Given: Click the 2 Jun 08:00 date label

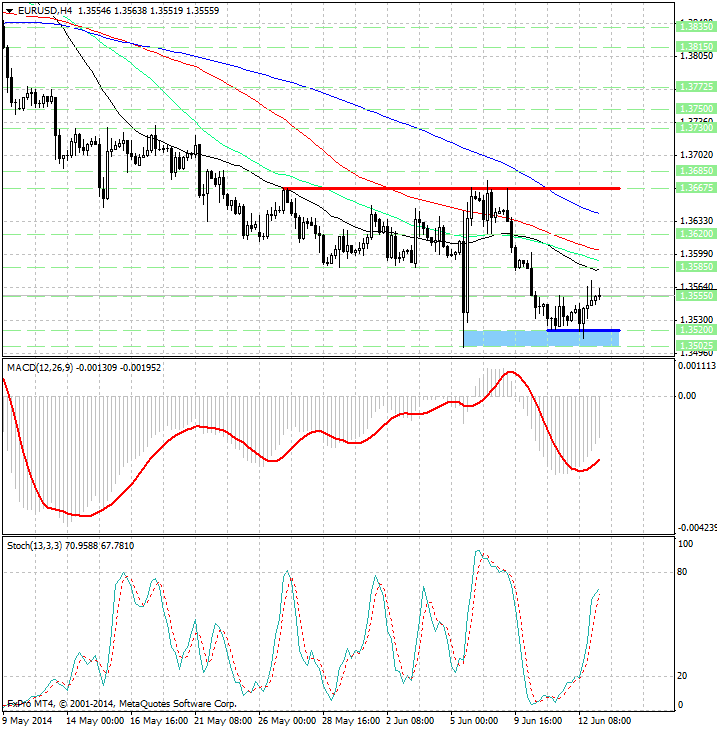Looking at the screenshot, I should (x=410, y=721).
